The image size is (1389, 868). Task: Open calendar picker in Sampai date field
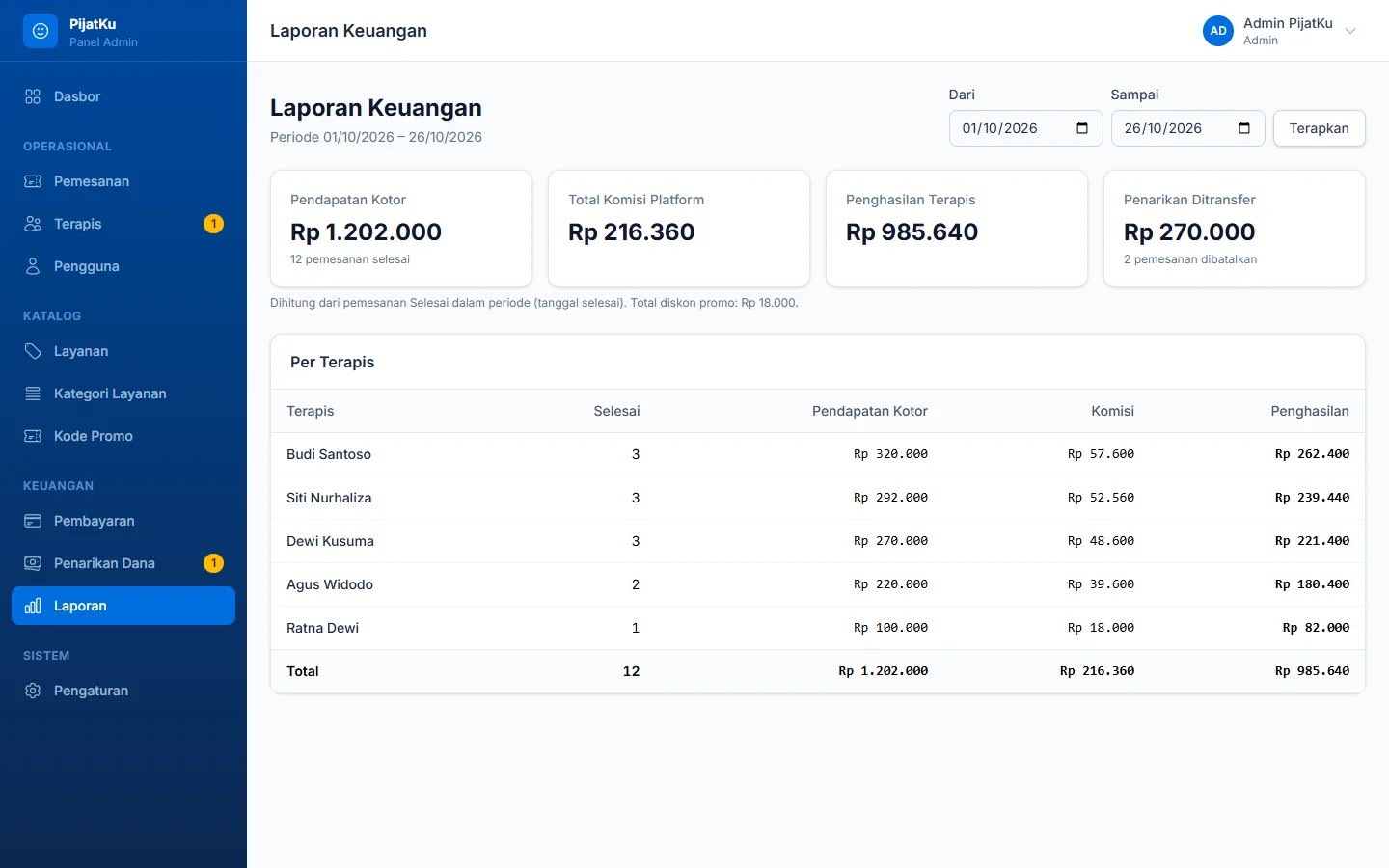click(x=1244, y=128)
